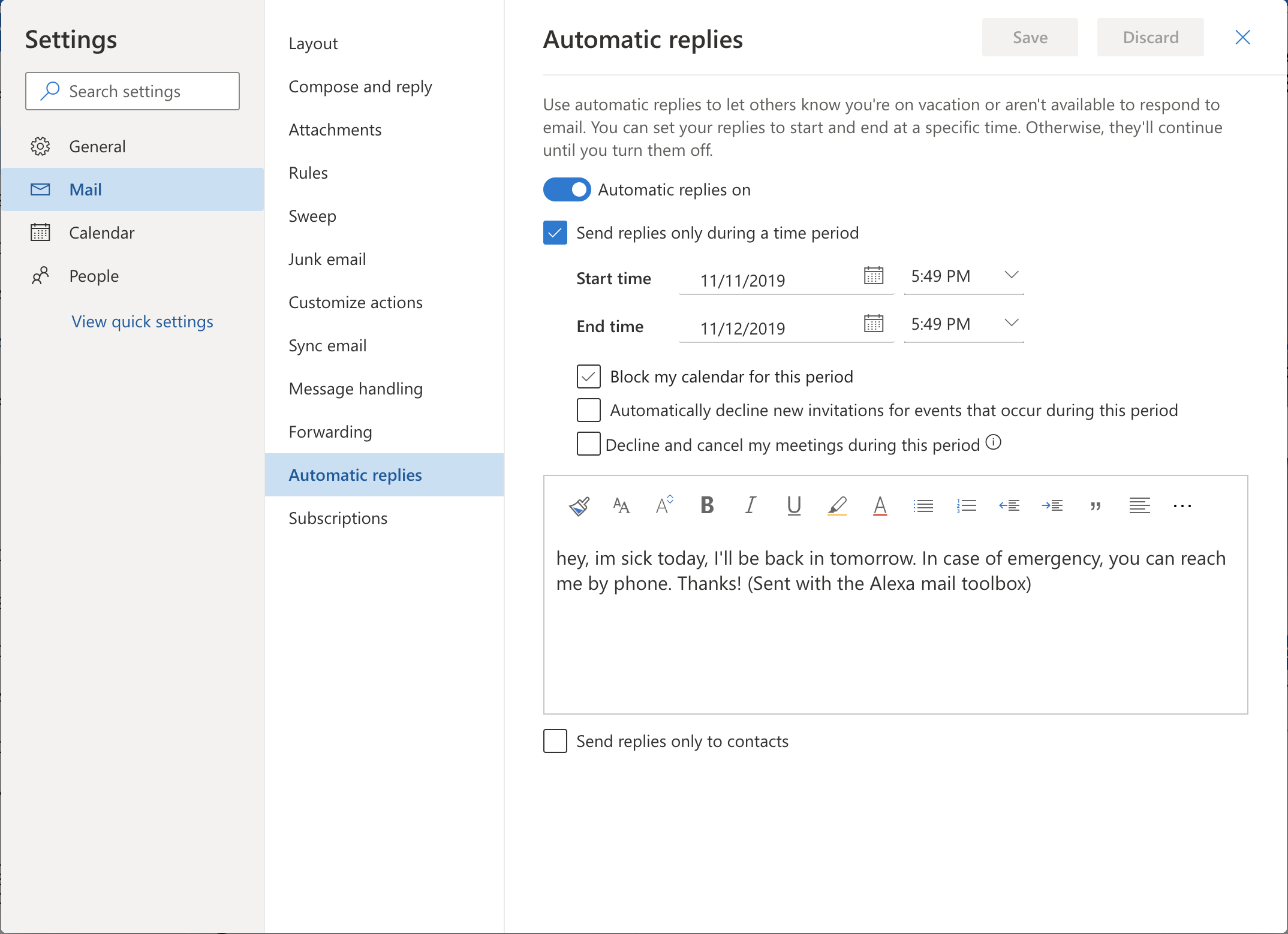Turn off the Automatic replies toggle
This screenshot has width=1288, height=934.
tap(567, 189)
